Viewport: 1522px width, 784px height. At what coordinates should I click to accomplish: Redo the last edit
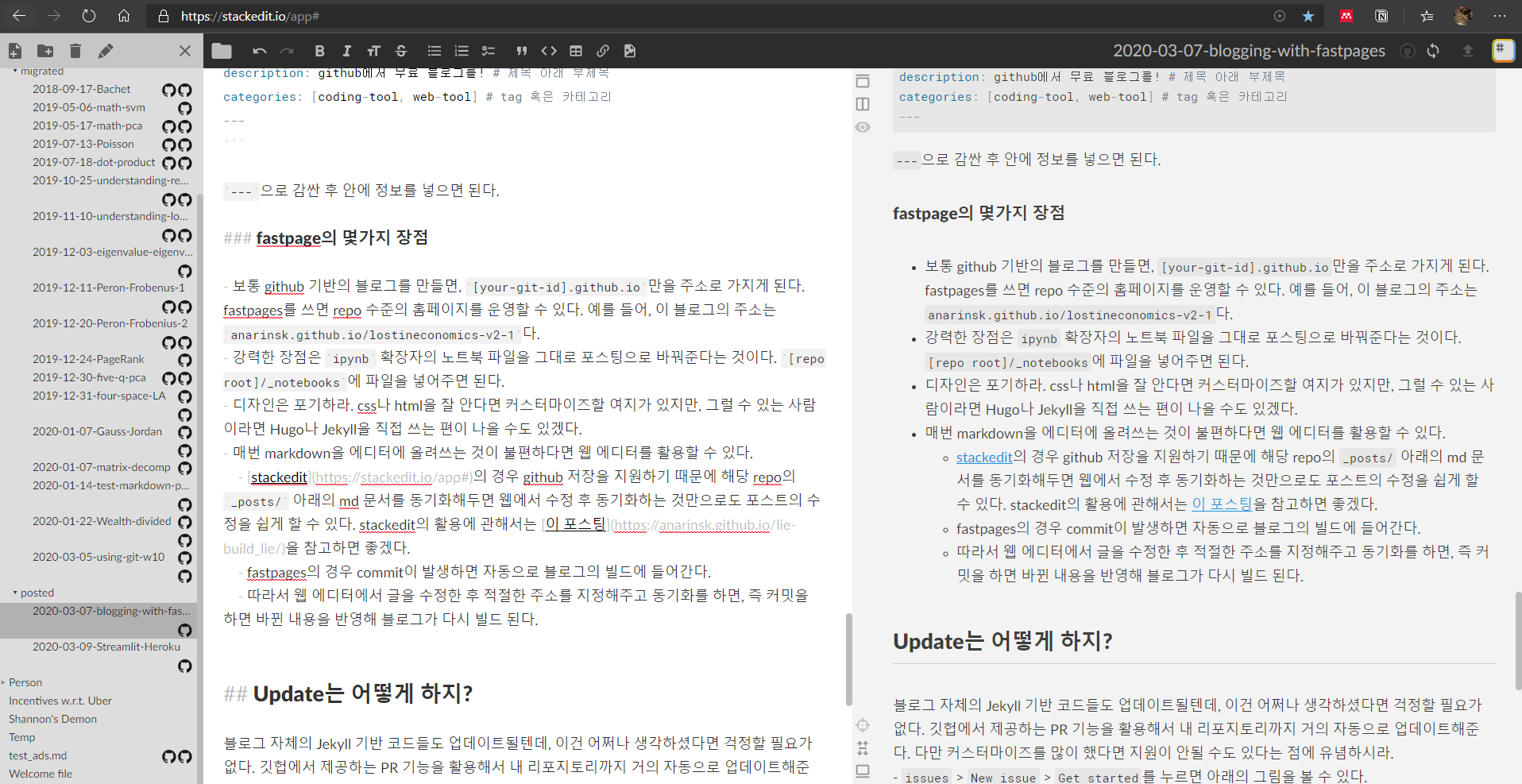[287, 51]
